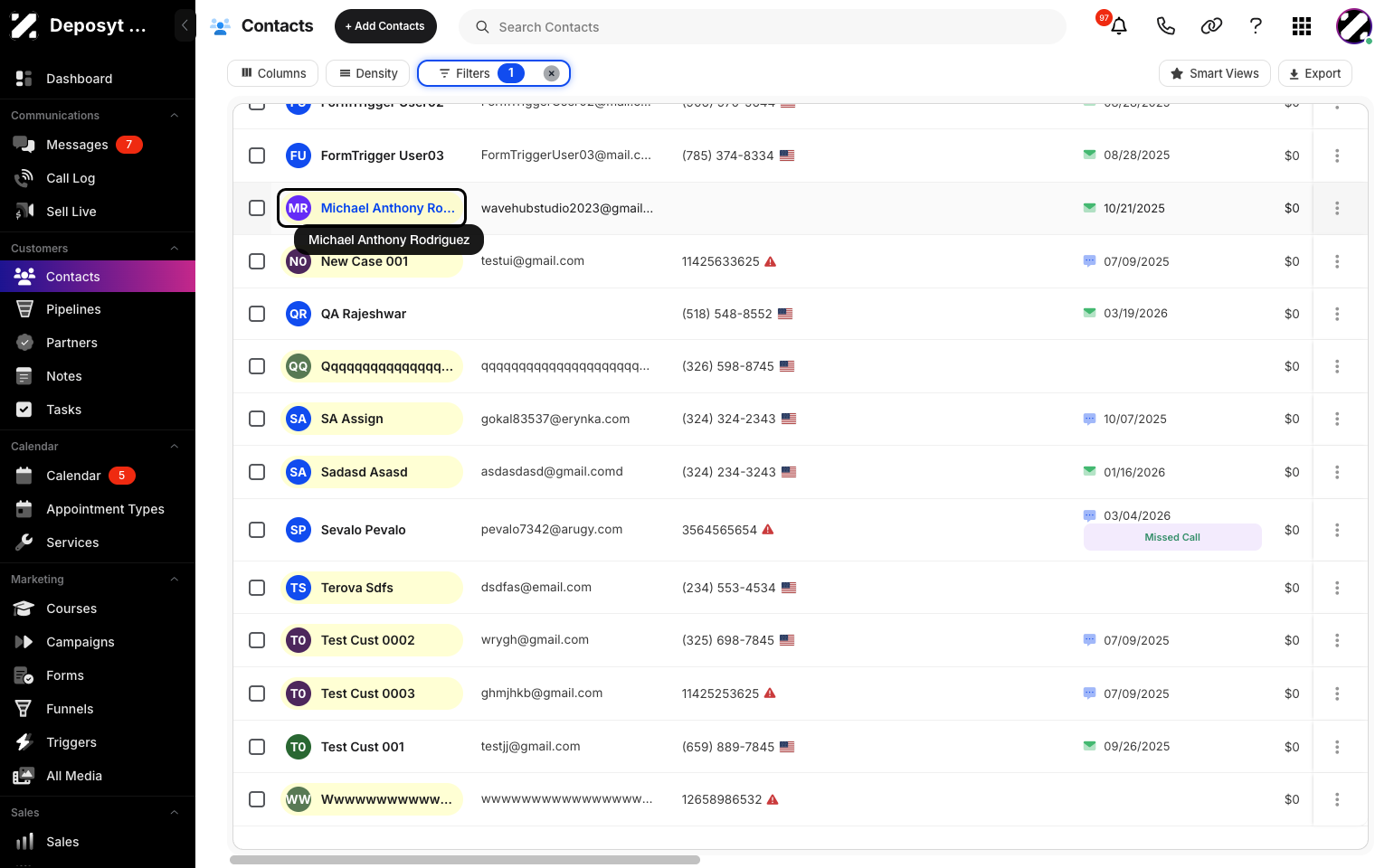Open the user profile avatar
This screenshot has width=1394, height=868.
coord(1354,26)
